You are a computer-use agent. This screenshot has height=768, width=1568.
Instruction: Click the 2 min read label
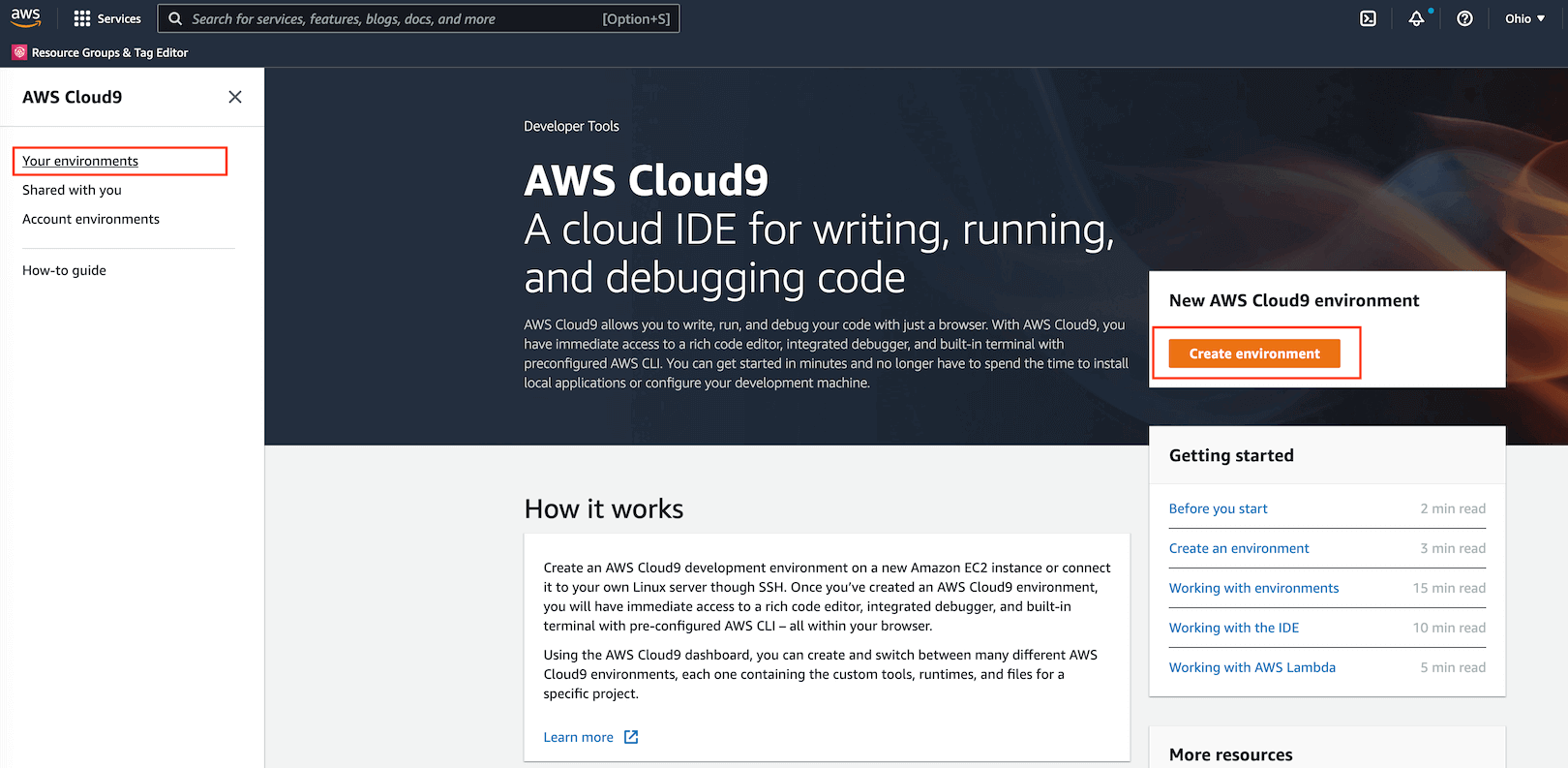[1453, 508]
